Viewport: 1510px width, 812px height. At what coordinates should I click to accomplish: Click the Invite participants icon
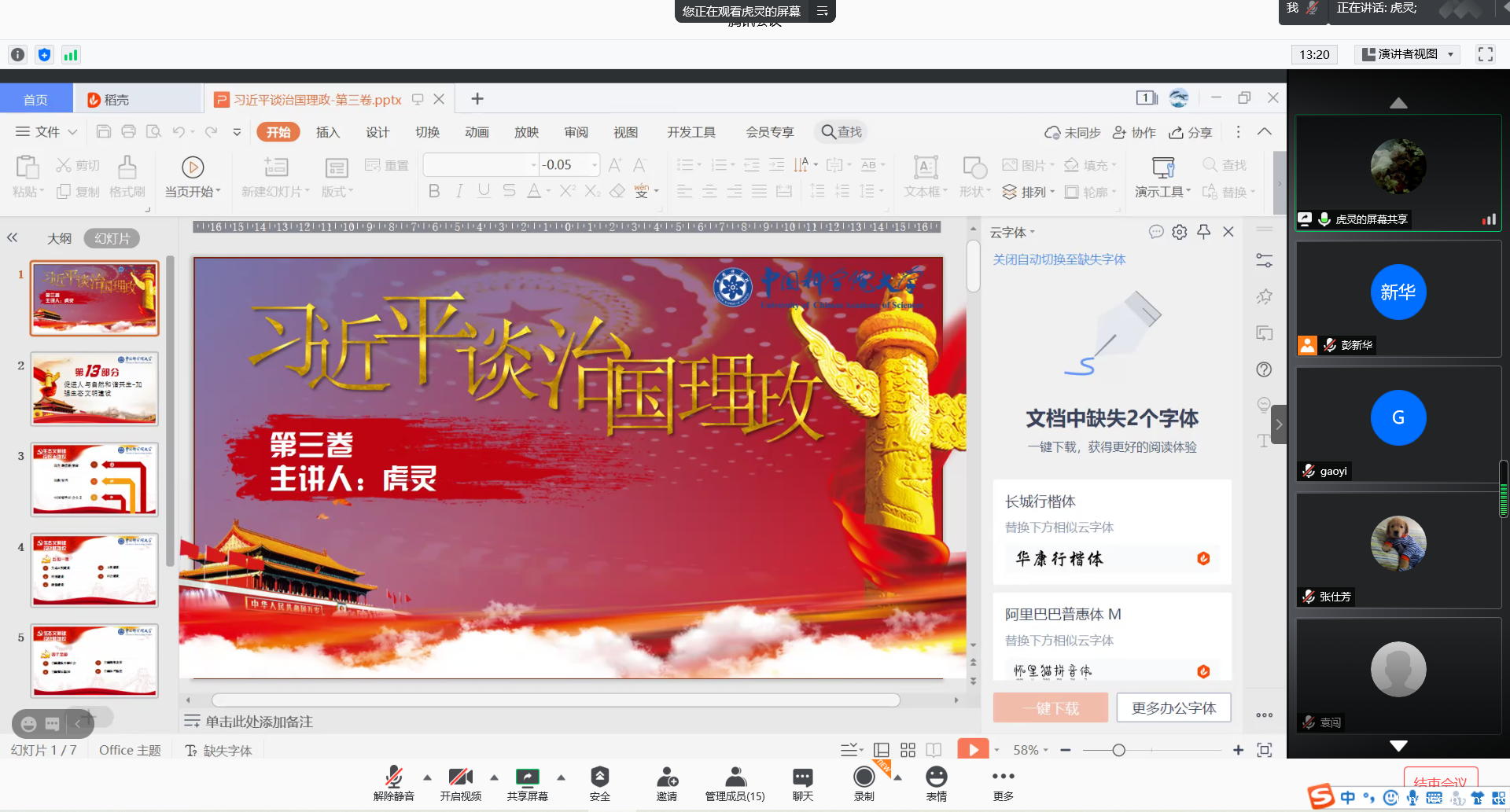click(x=667, y=778)
